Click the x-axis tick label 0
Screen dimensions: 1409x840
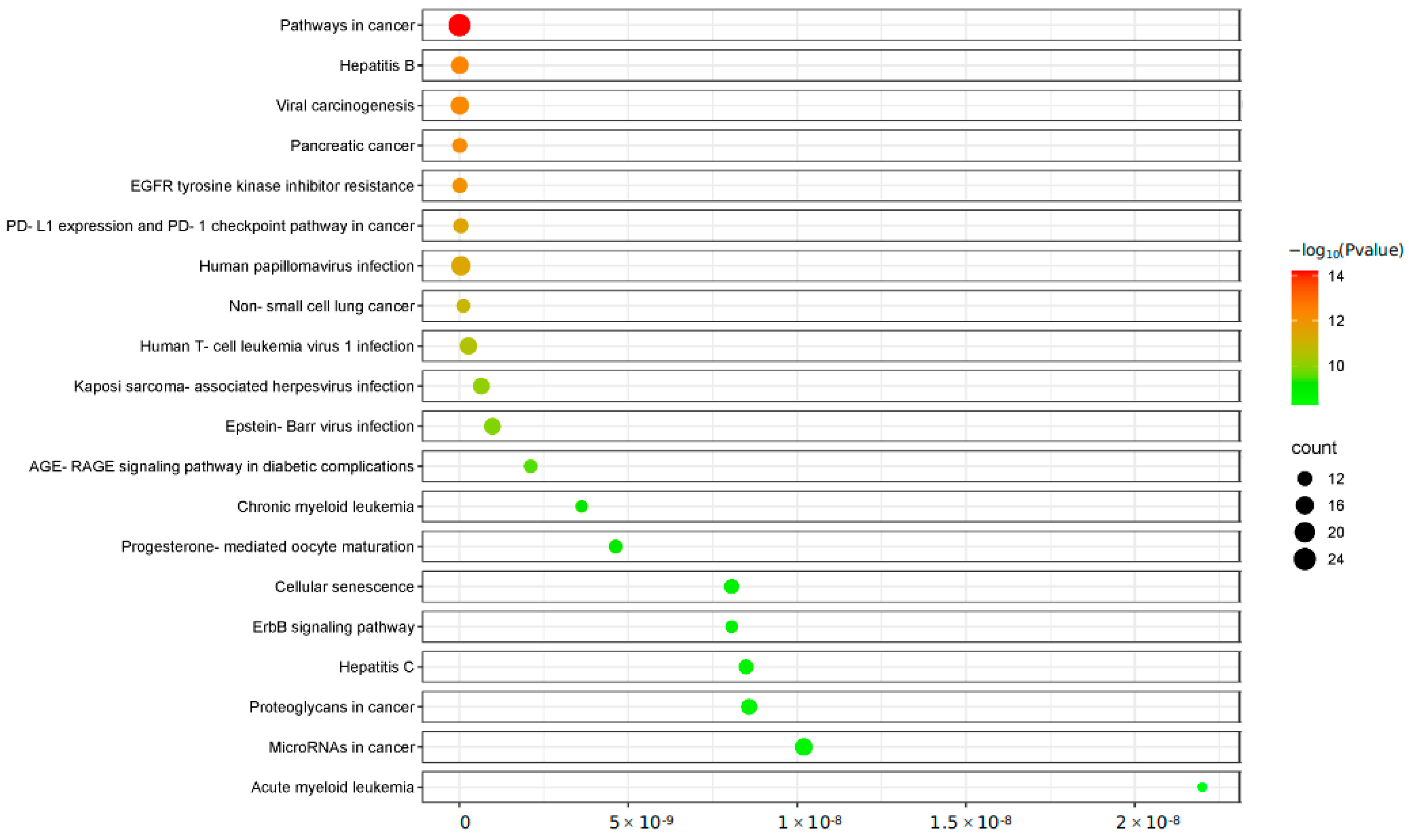464,822
